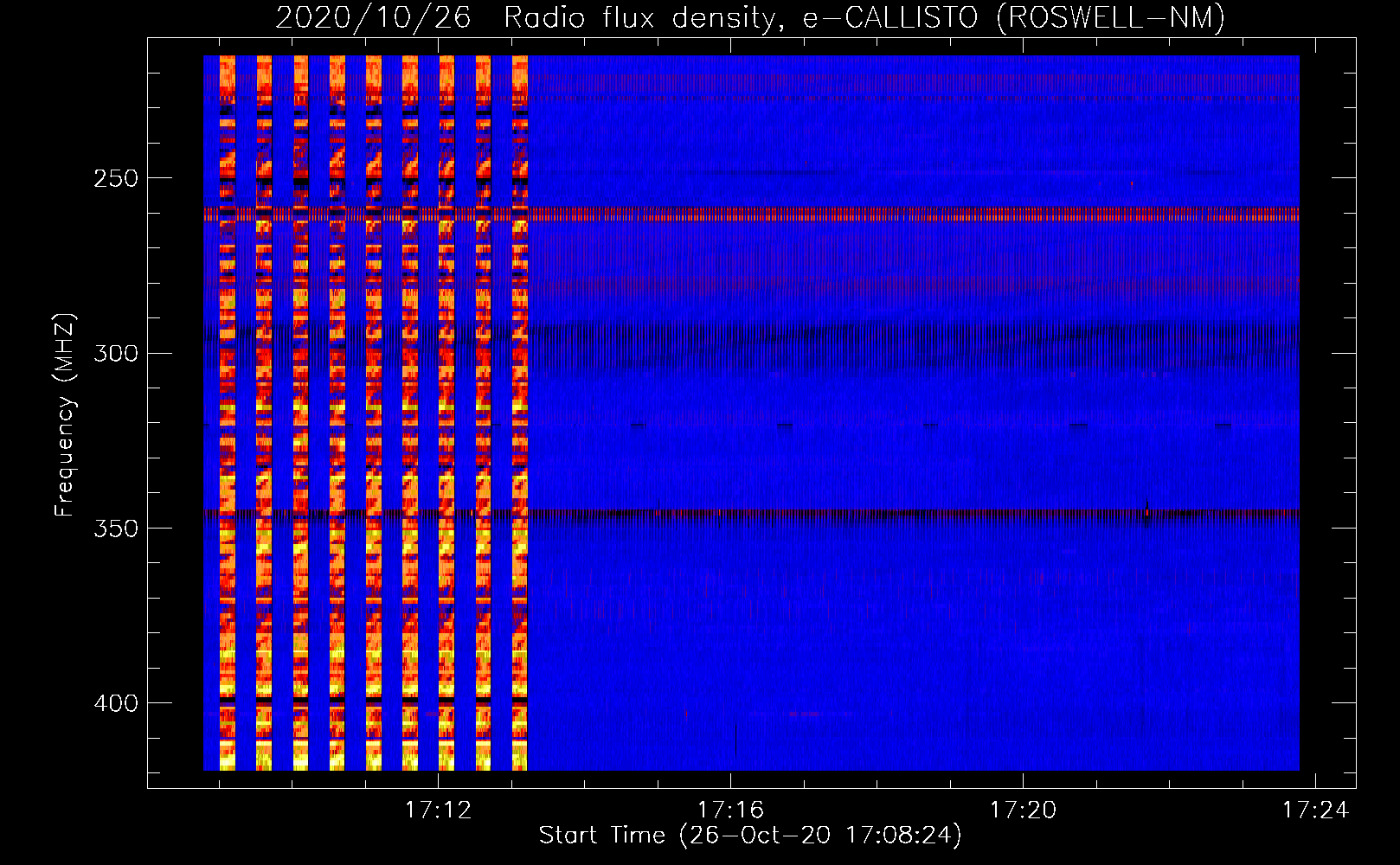
Task: Select the 17:12 time tick label
Action: point(439,810)
